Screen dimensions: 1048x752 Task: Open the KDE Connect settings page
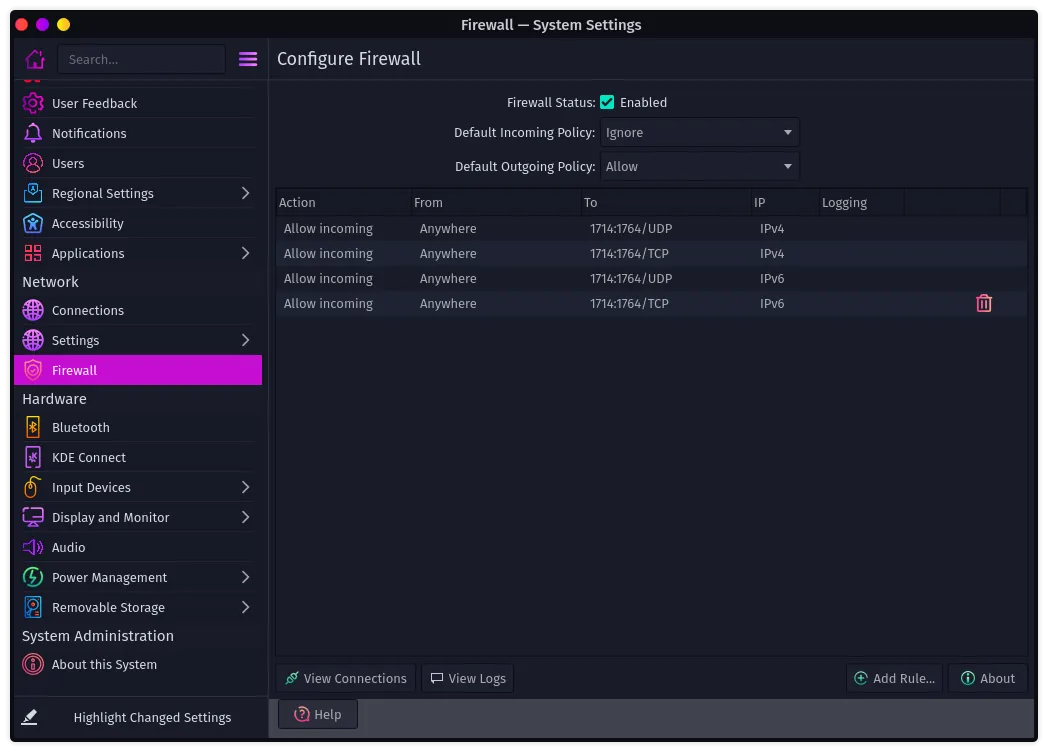click(x=138, y=457)
